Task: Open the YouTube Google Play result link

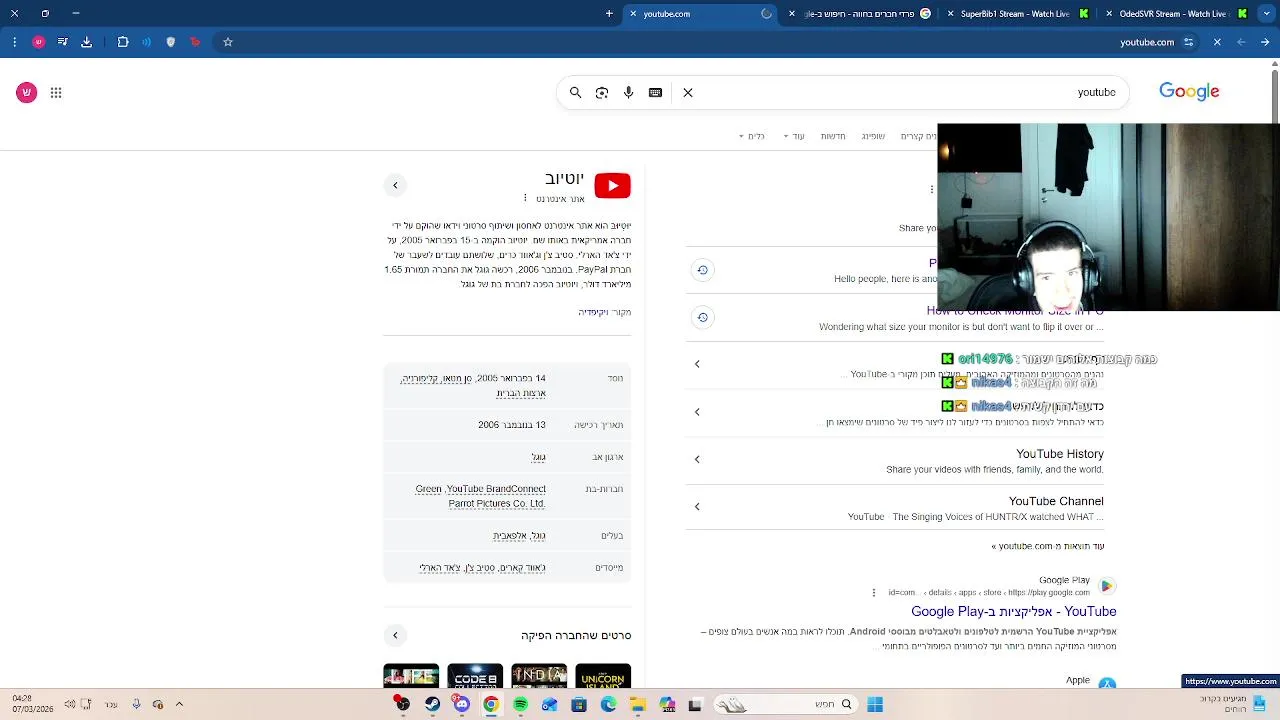Action: [x=1013, y=611]
